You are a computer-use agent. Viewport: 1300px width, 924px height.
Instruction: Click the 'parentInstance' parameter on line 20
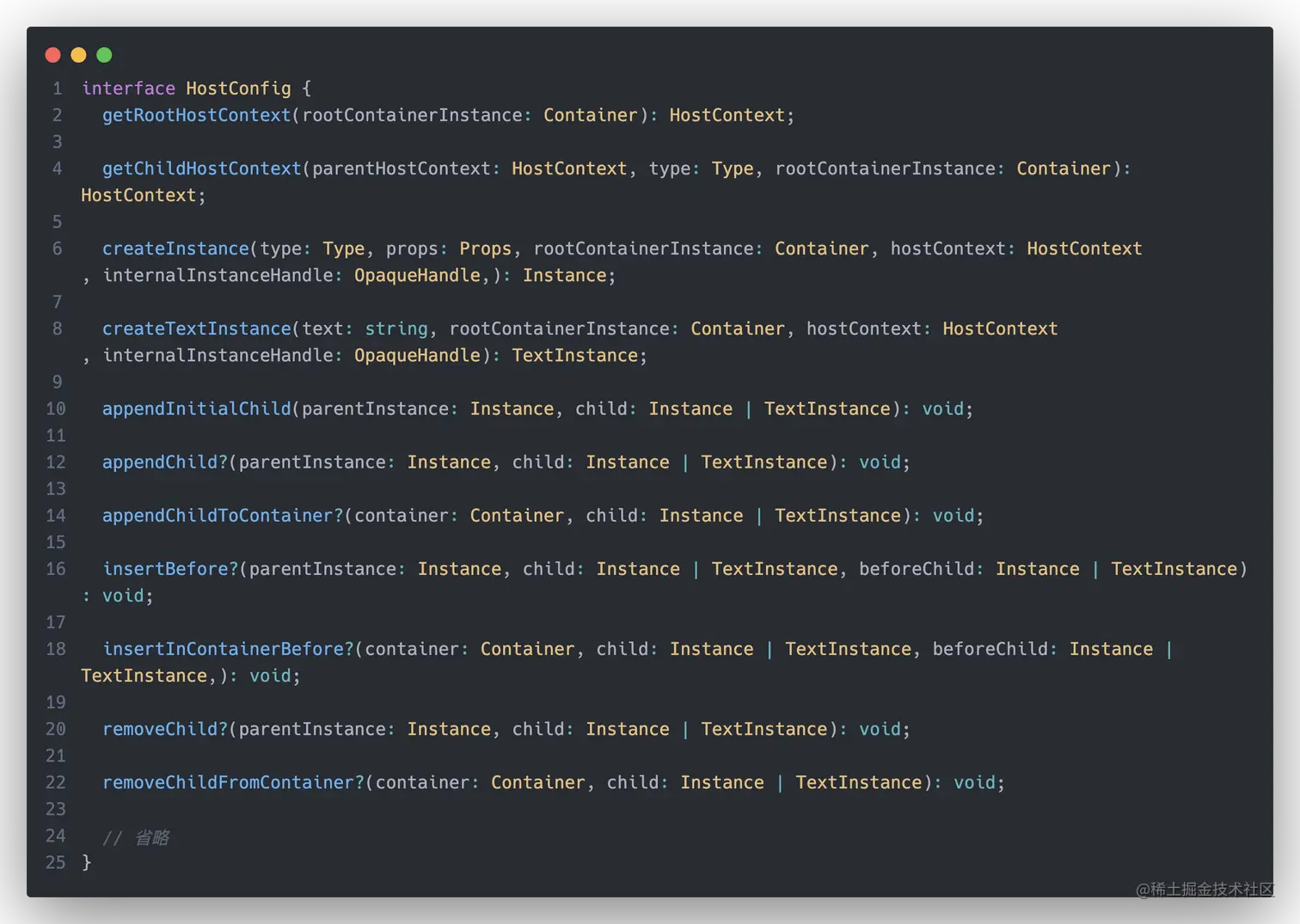tap(312, 728)
